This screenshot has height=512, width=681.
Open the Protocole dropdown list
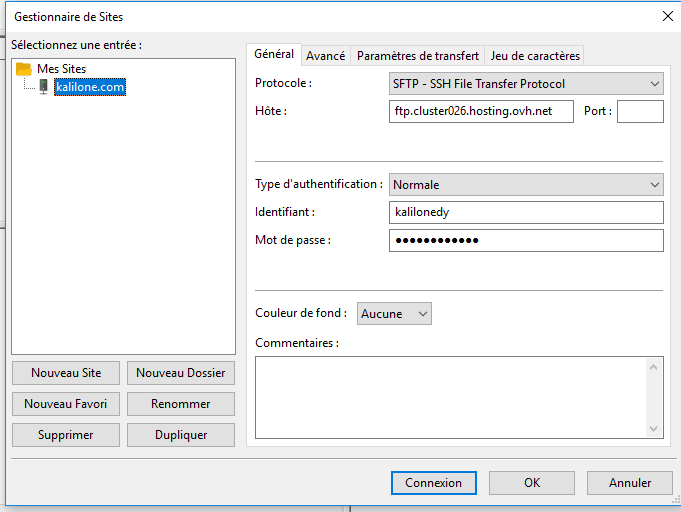pyautogui.click(x=525, y=84)
